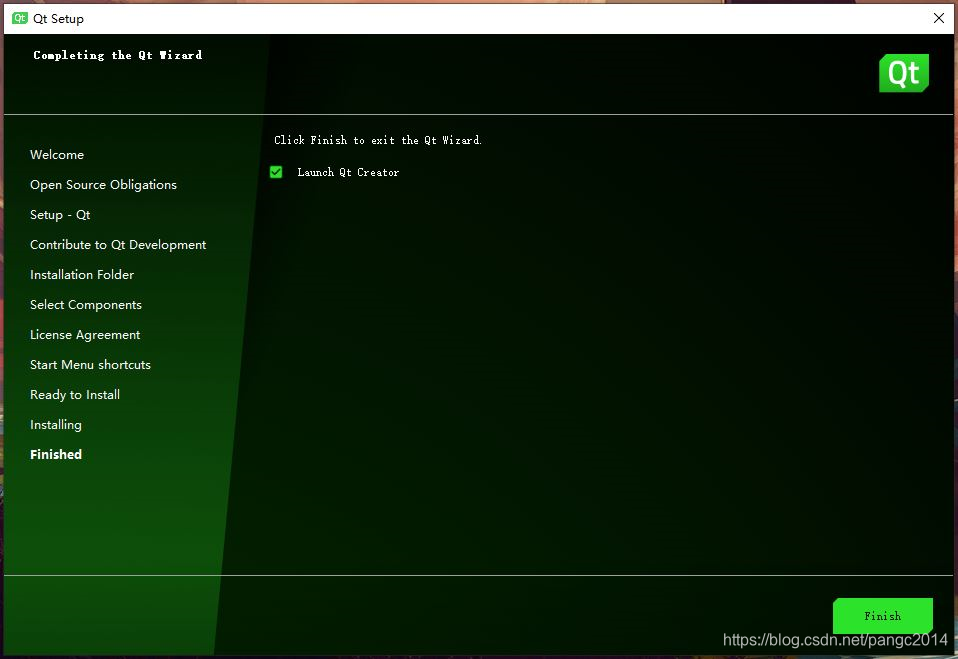This screenshot has width=958, height=659.
Task: Select the Ready to Install step
Action: tap(75, 395)
